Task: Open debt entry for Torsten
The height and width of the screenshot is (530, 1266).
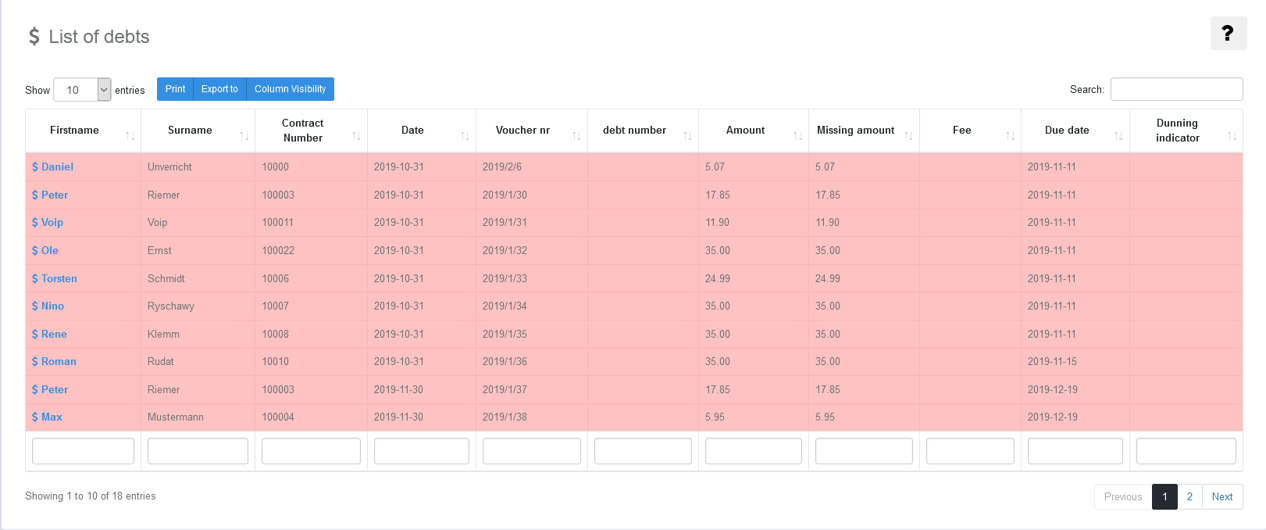Action: (55, 278)
